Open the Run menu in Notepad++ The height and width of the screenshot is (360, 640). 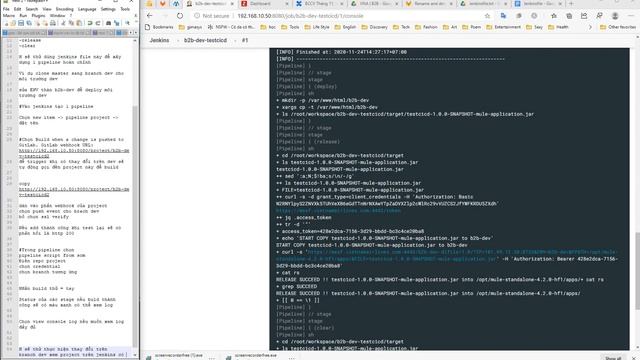pos(23,16)
